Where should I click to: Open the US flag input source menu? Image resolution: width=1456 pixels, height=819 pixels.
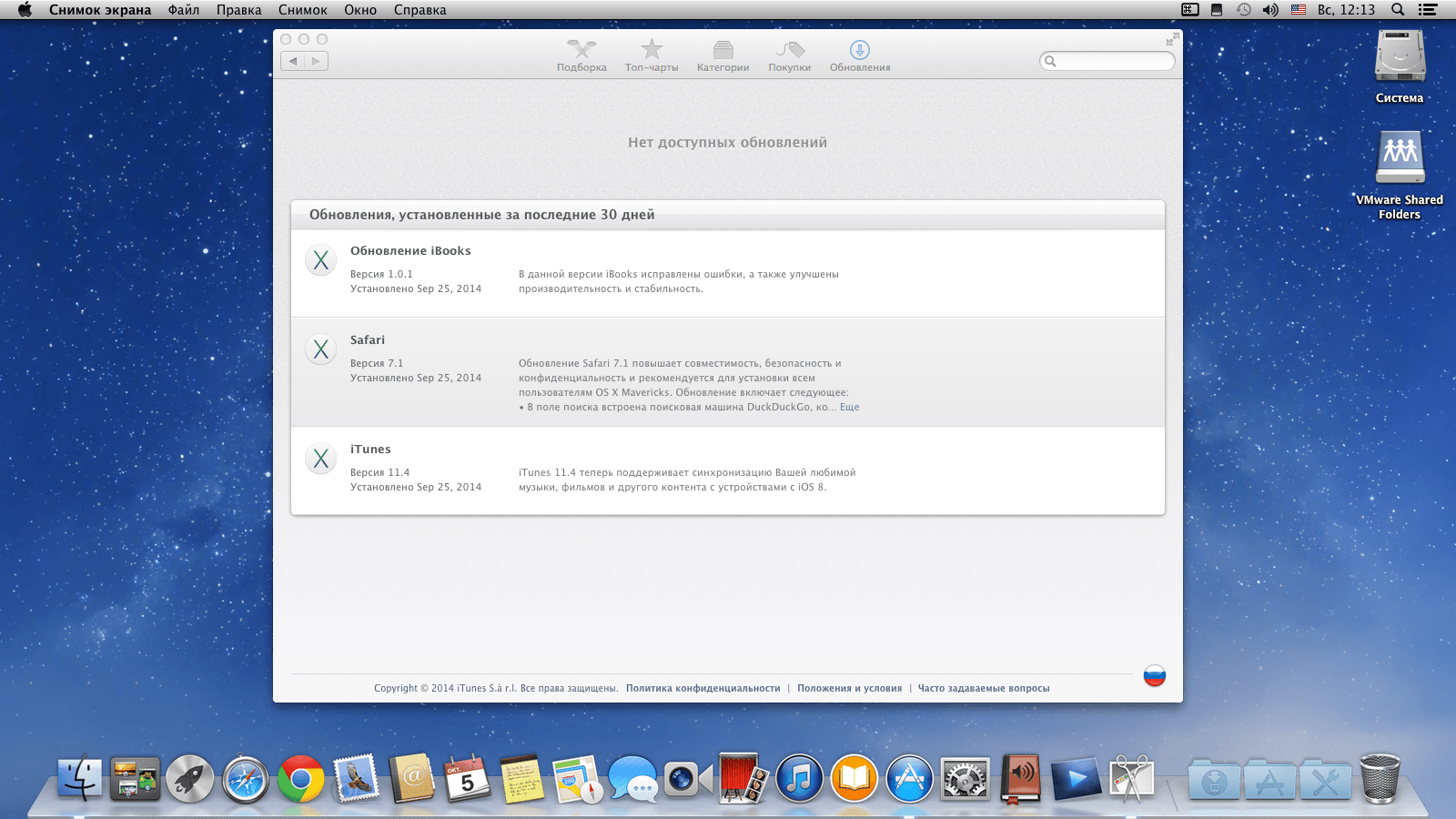point(1299,10)
